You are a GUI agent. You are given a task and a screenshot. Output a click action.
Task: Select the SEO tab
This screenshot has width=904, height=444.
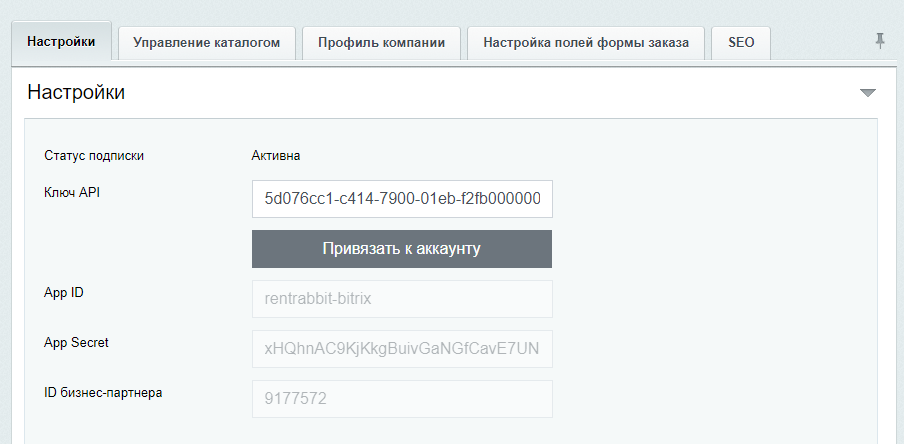741,43
